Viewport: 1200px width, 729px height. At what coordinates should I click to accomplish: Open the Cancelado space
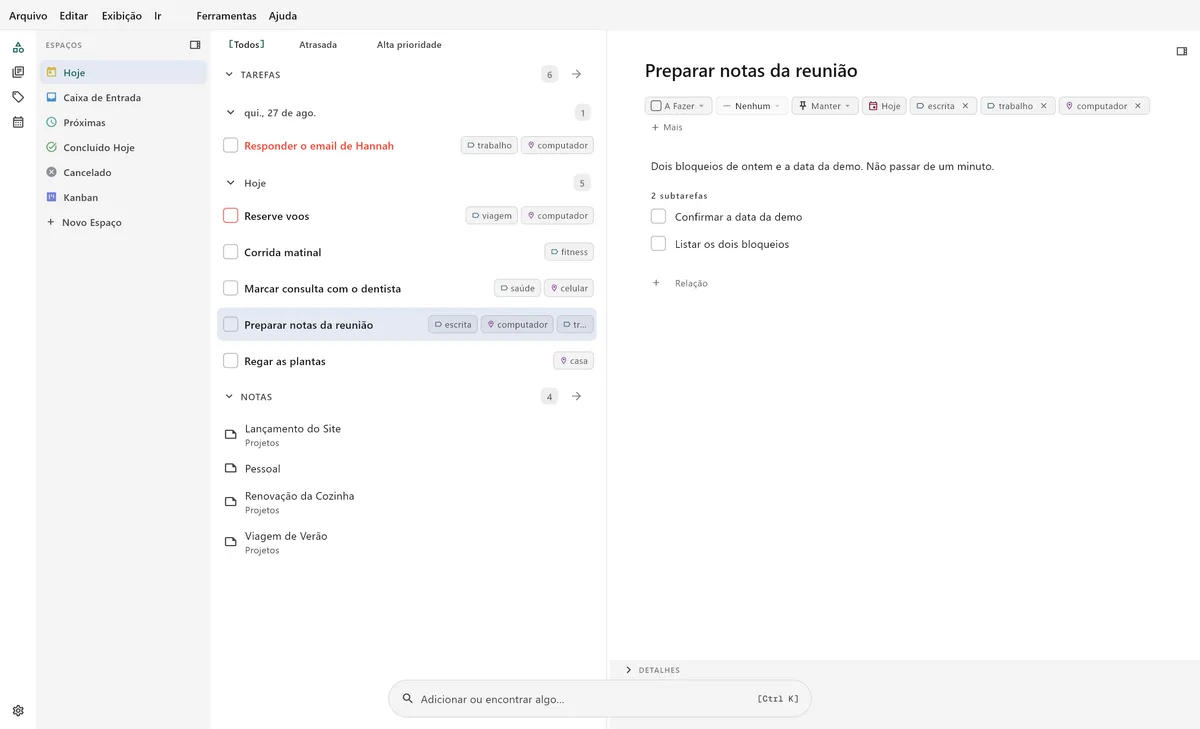(123, 172)
